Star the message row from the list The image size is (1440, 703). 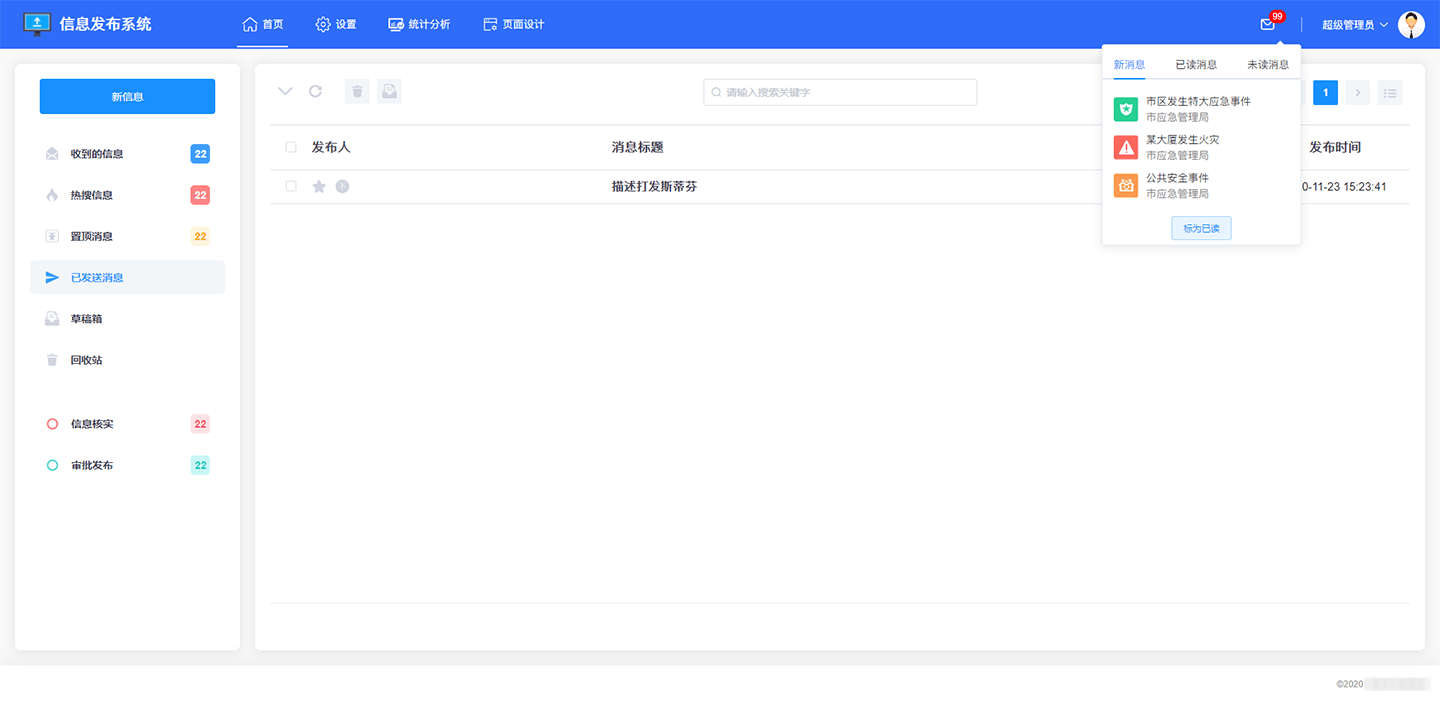click(x=319, y=186)
